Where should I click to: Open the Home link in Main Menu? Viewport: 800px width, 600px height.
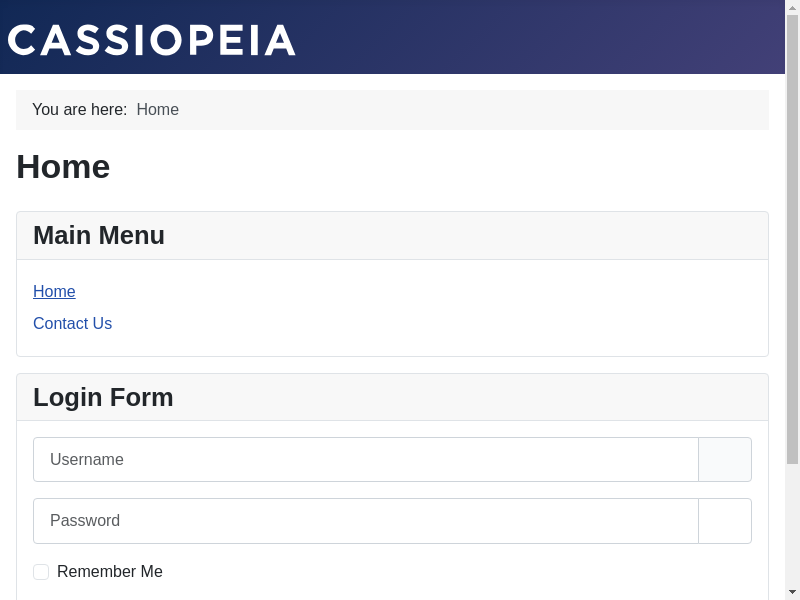[54, 292]
